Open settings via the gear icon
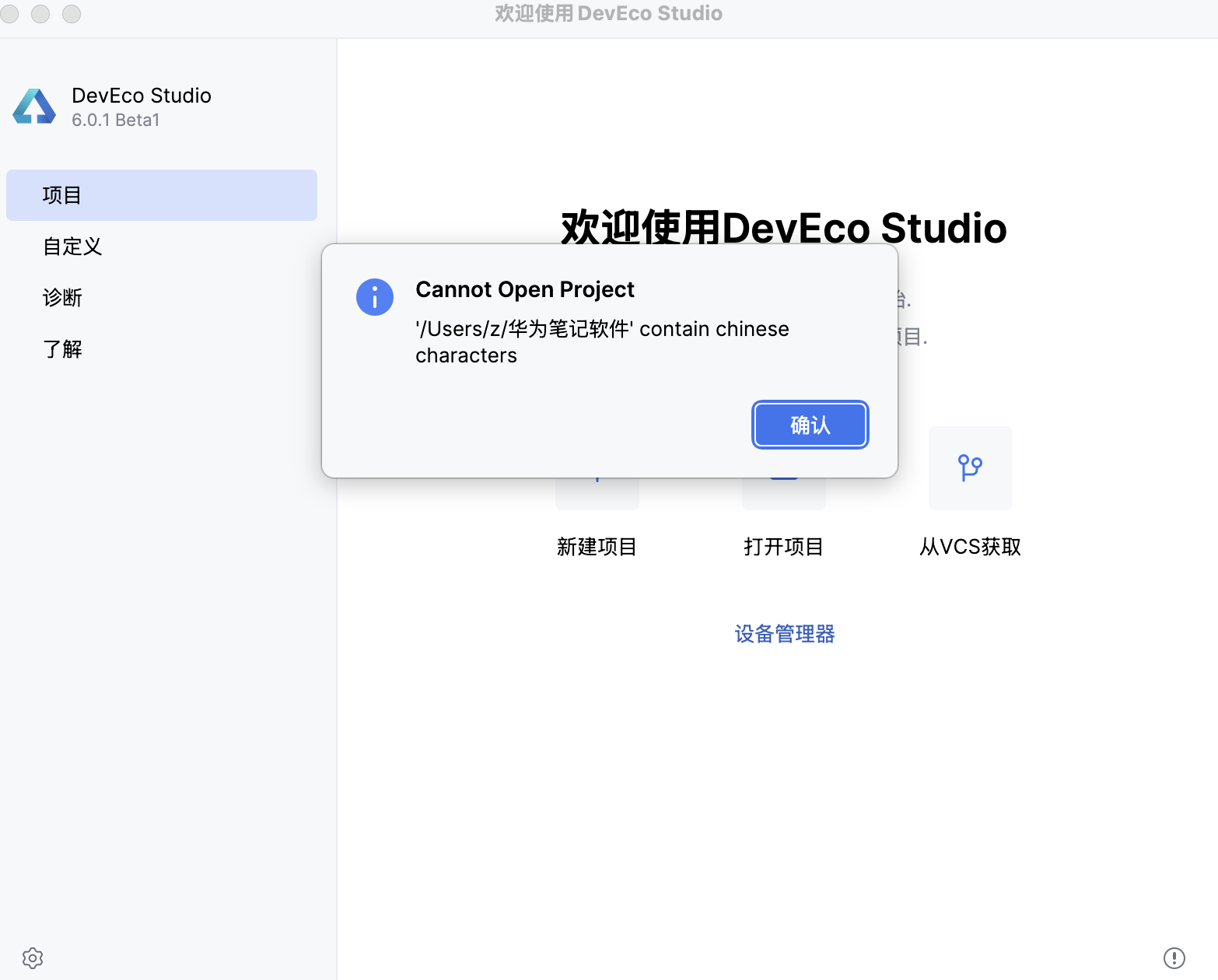 point(32,957)
